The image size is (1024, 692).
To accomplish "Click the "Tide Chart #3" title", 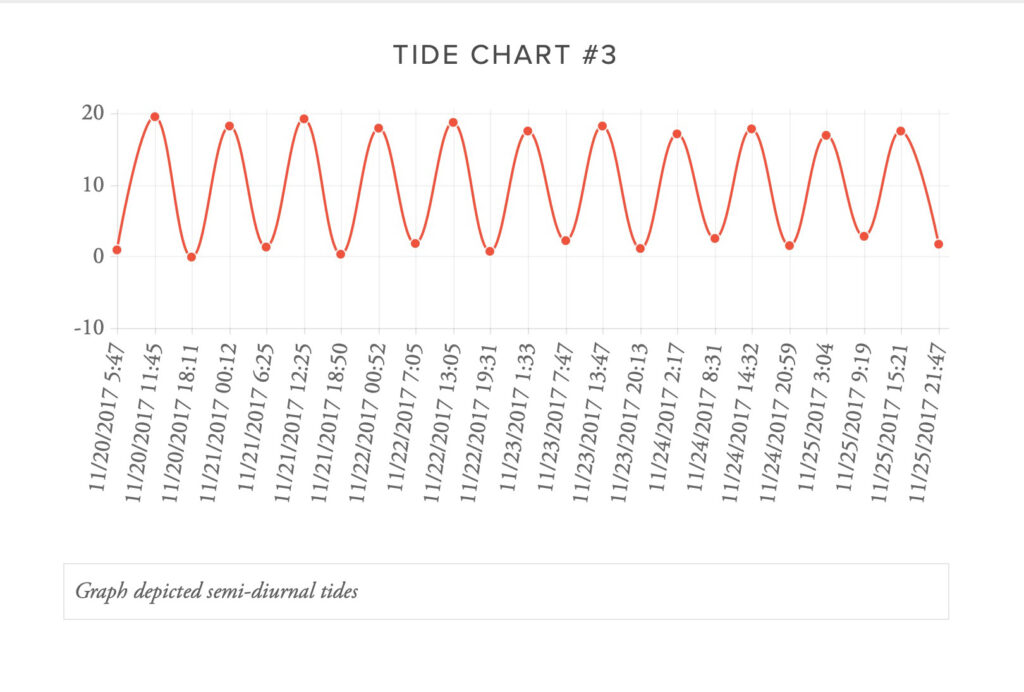I will coord(505,56).
